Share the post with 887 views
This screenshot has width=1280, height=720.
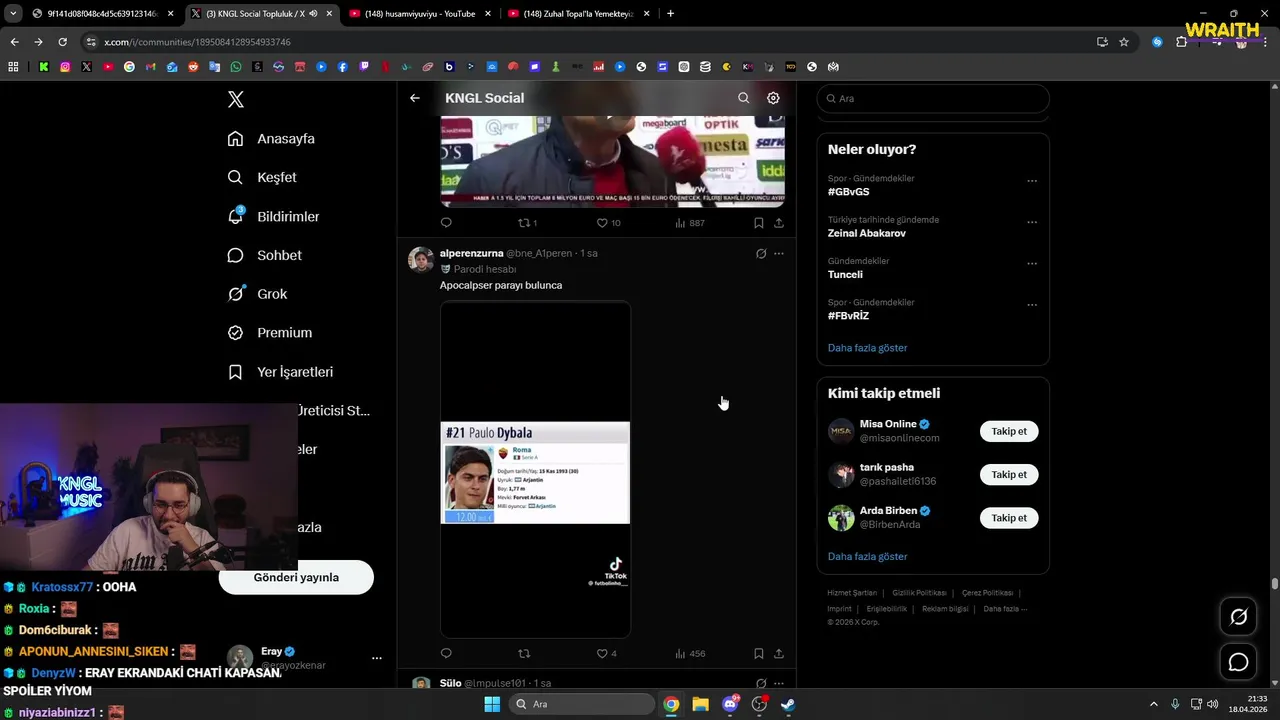click(x=779, y=223)
